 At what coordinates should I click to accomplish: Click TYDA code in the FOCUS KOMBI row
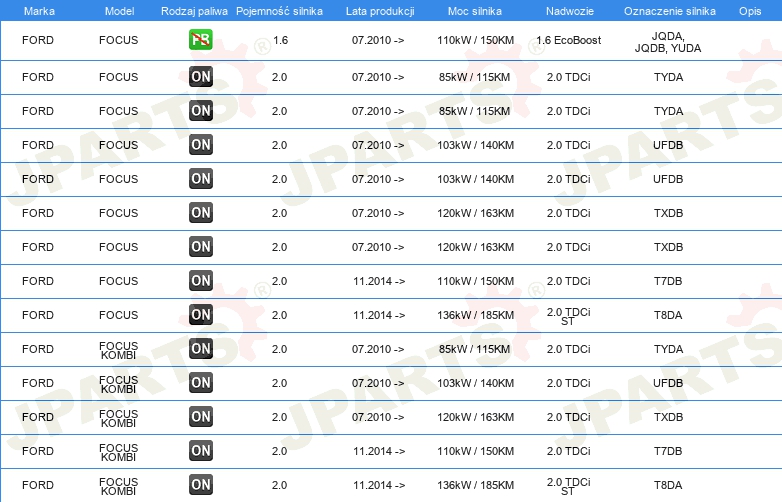pos(668,348)
